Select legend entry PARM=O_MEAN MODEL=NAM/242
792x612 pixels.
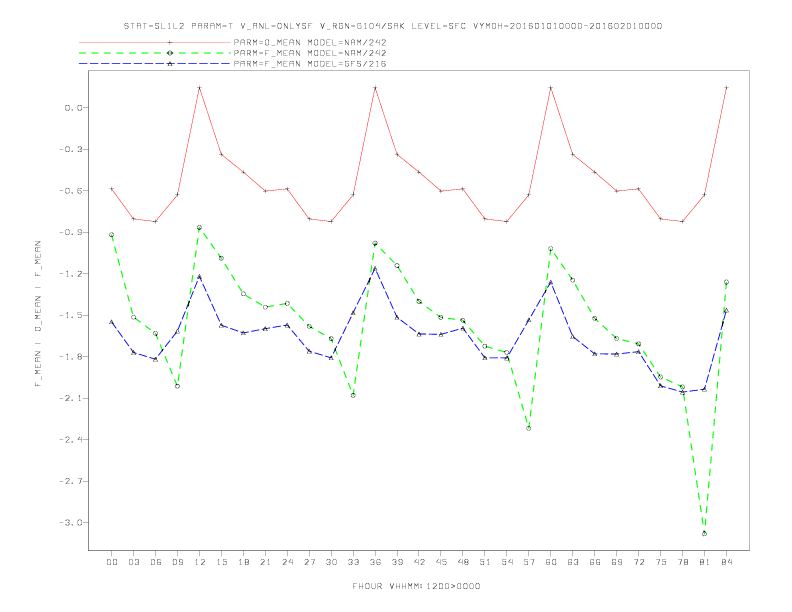[310, 42]
